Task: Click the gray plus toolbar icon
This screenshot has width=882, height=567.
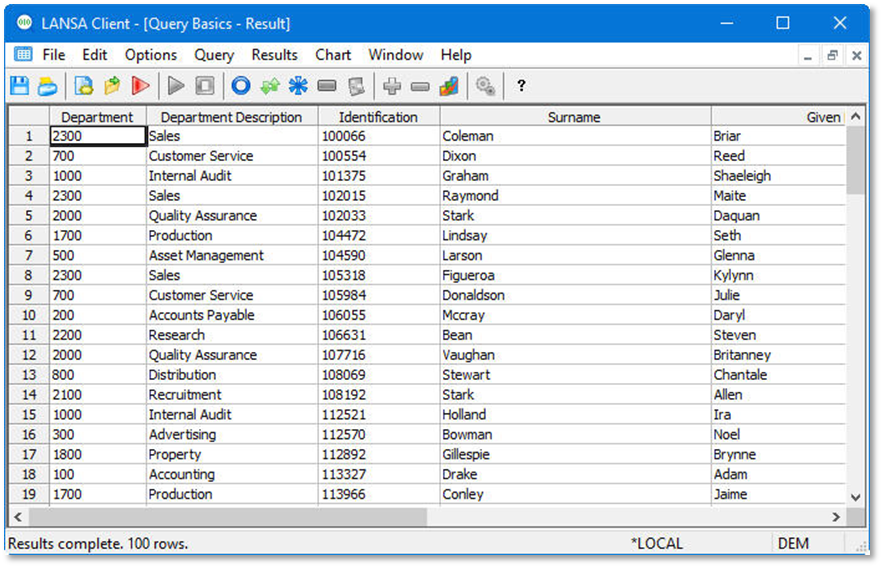Action: pos(392,86)
